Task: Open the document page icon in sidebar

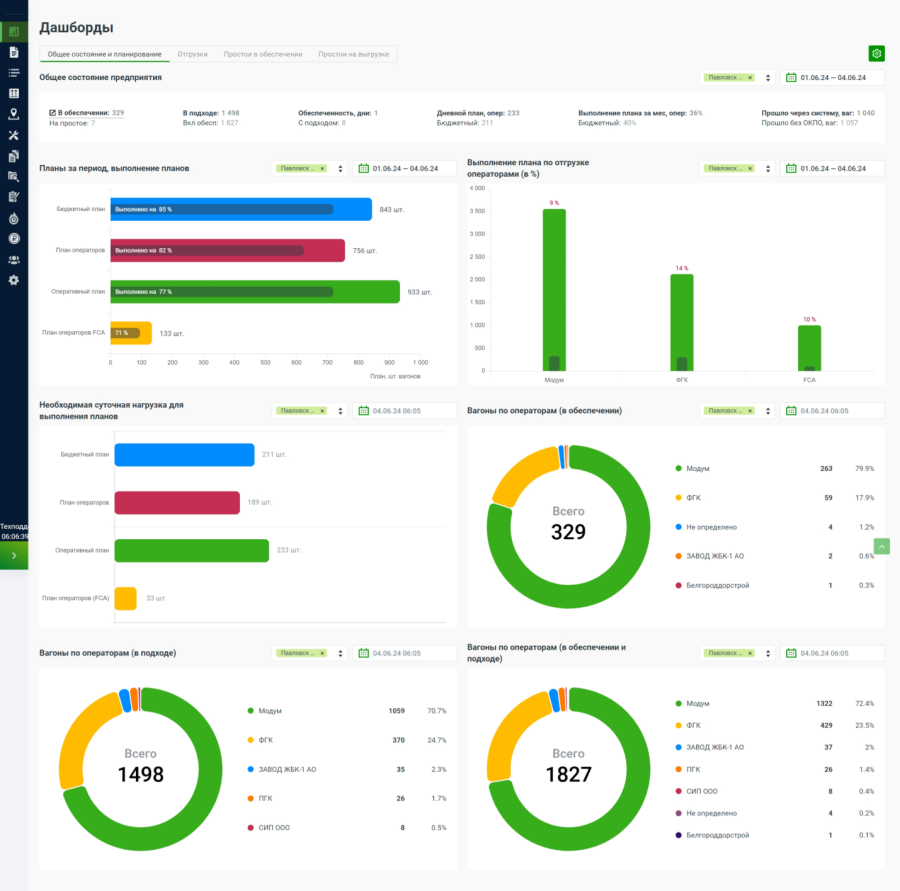Action: click(x=14, y=52)
